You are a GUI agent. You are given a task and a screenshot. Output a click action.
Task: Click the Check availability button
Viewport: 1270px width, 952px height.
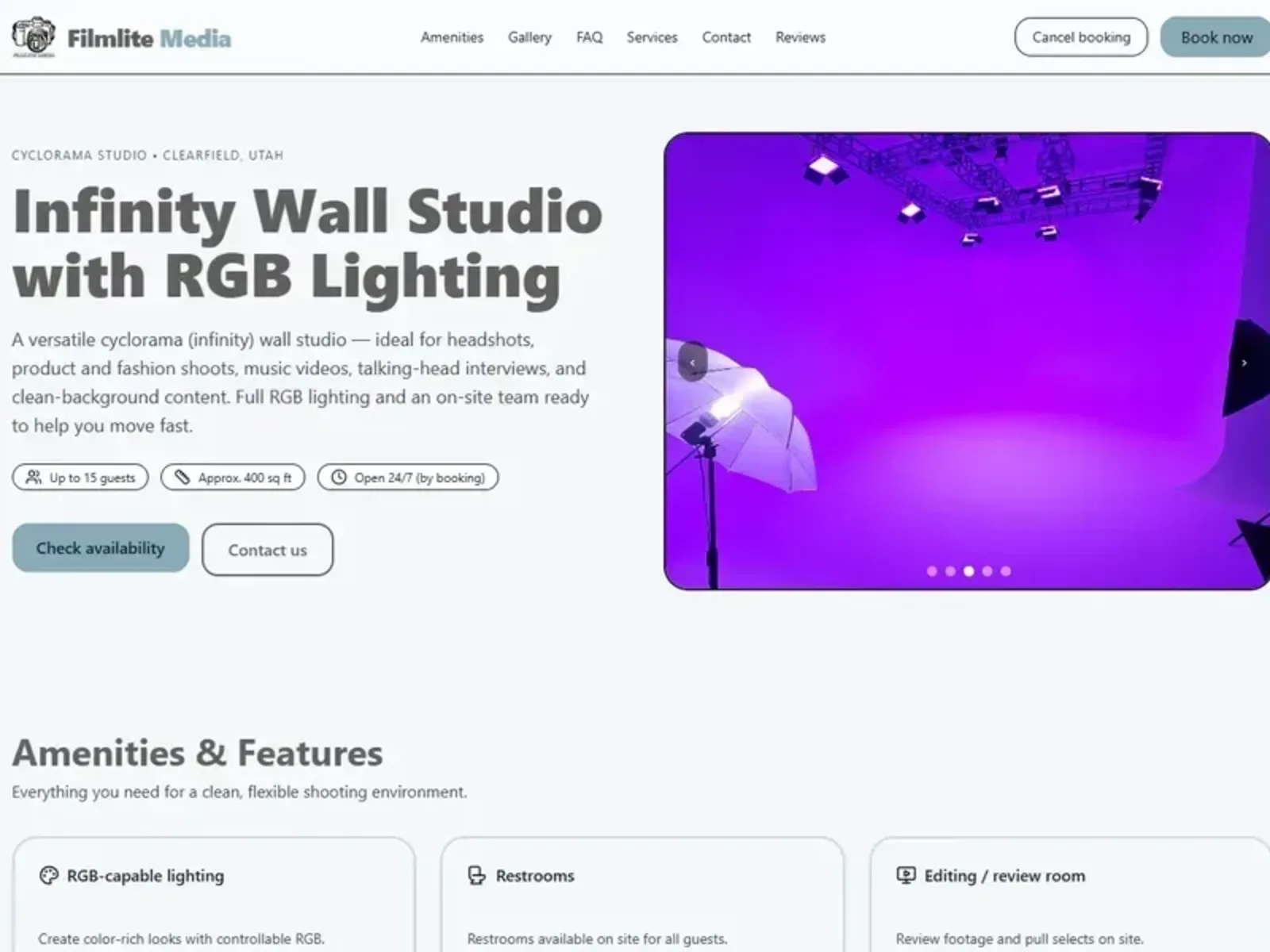click(101, 548)
